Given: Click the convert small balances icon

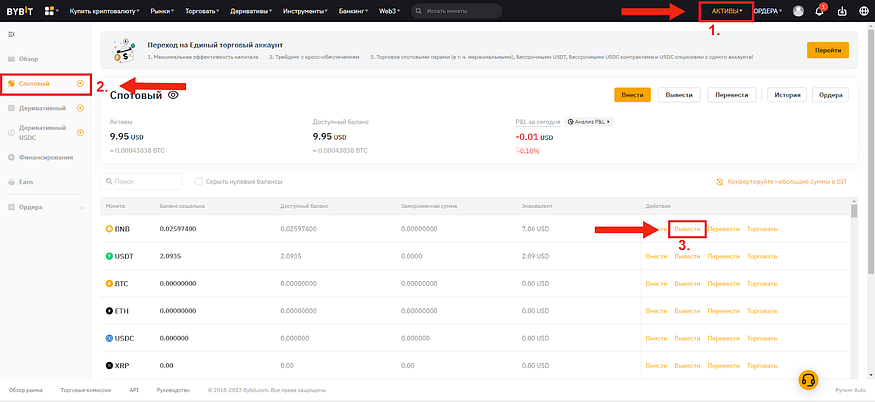Looking at the screenshot, I should click(720, 182).
